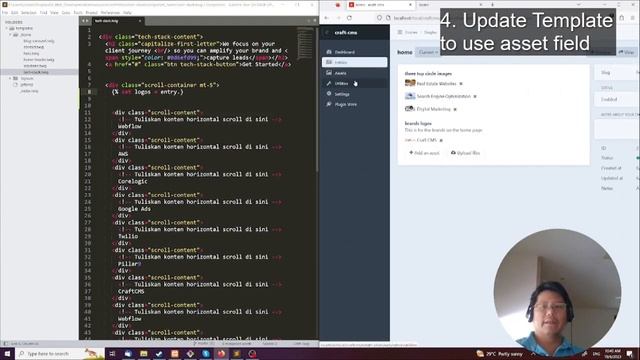Click the browser forward arrow
Viewport: 640px width, 360px height.
coord(338,18)
